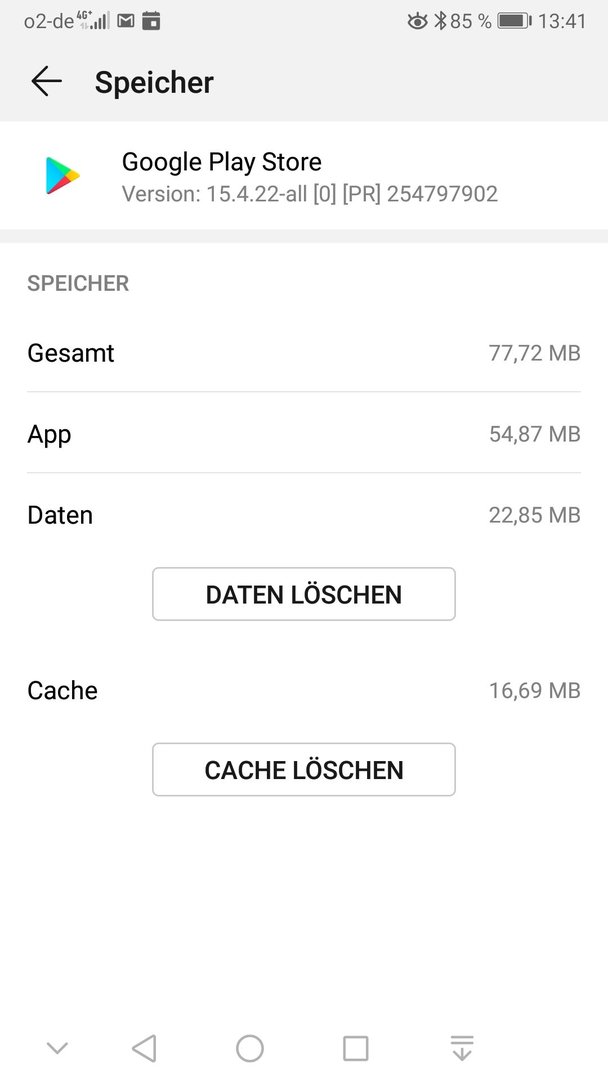
Task: Clear app data with DATEN LÖSCHEN
Action: pos(304,594)
